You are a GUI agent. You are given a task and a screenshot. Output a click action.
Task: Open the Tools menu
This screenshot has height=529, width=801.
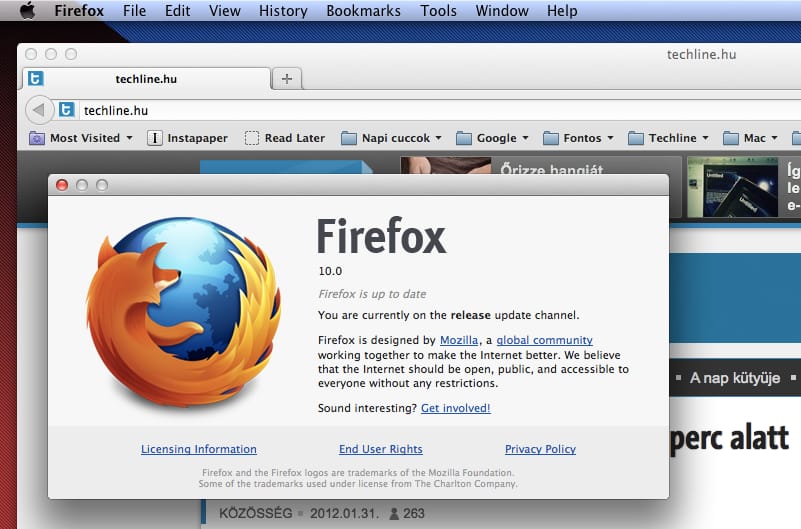click(x=438, y=10)
